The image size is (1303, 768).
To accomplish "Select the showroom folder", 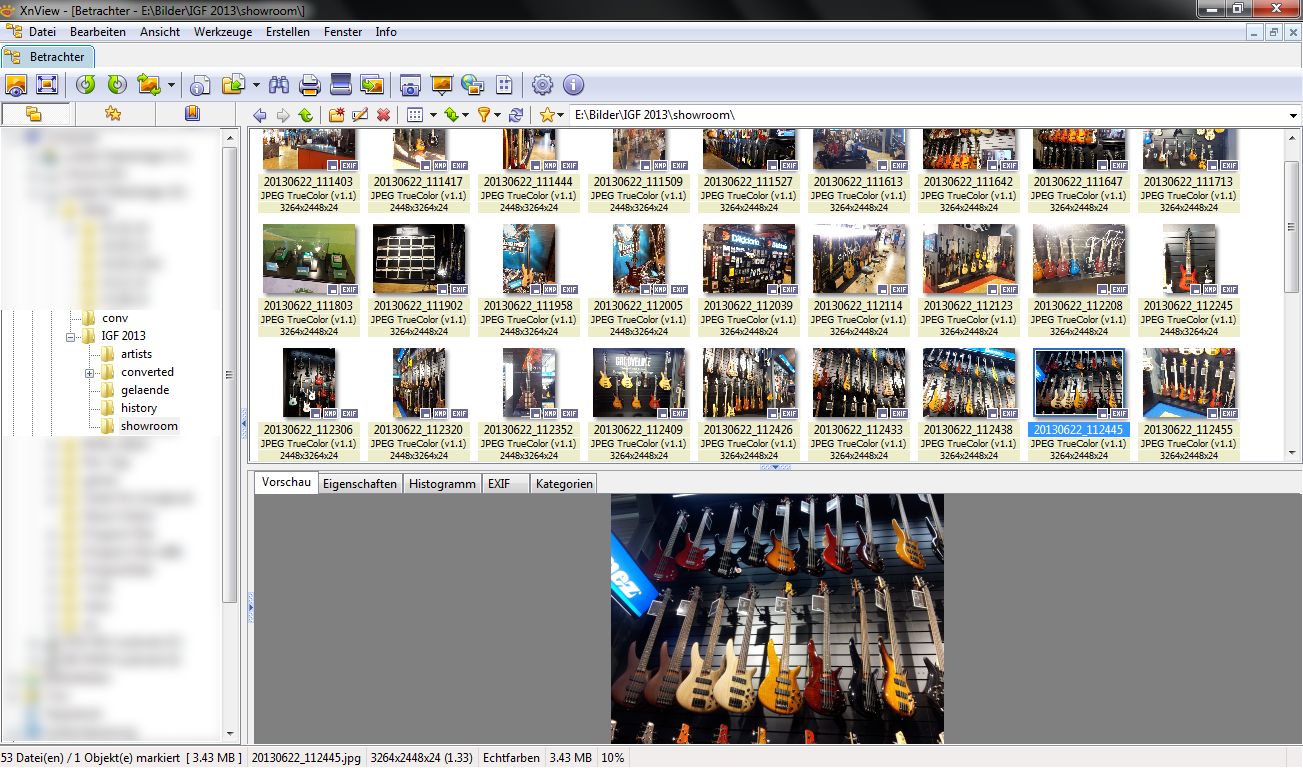I will (149, 426).
